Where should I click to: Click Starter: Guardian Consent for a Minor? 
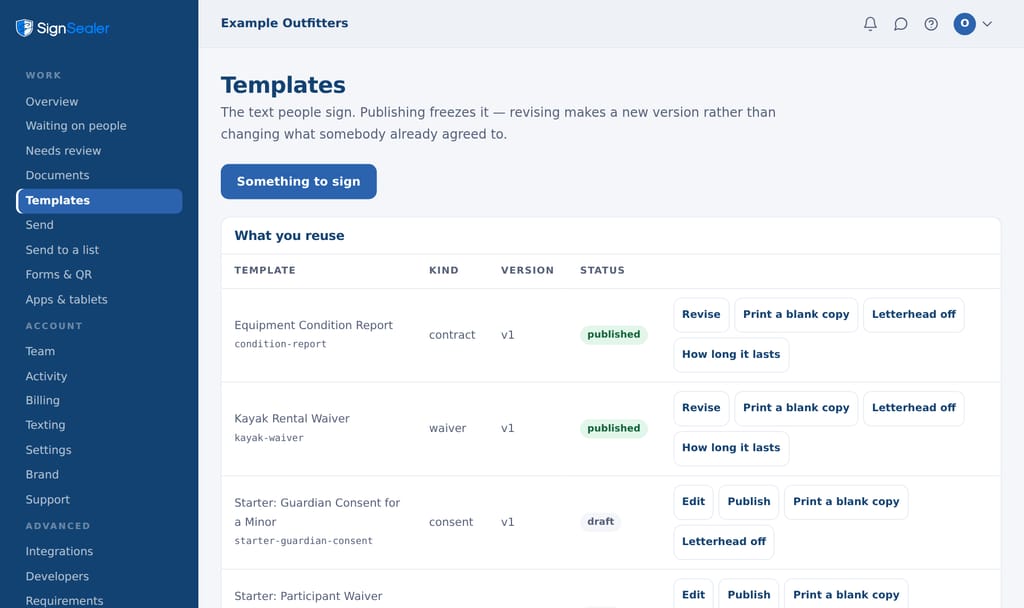317,512
